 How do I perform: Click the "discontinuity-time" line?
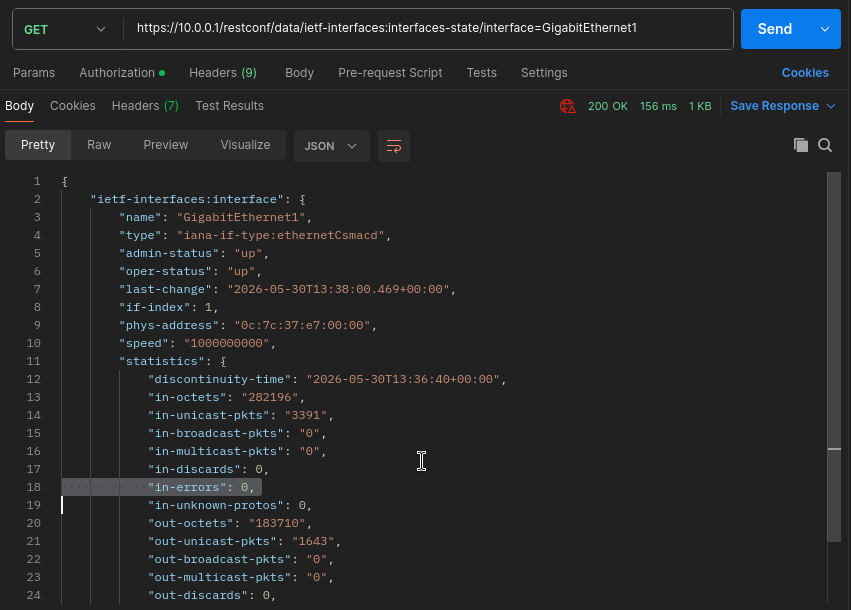327,379
